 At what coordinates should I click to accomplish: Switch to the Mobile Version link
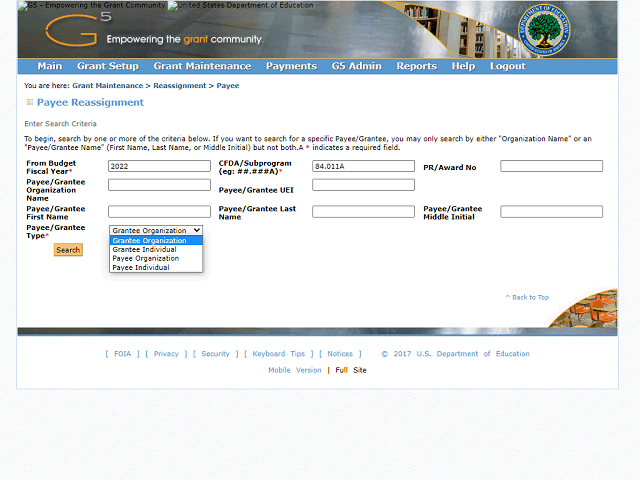[x=295, y=370]
